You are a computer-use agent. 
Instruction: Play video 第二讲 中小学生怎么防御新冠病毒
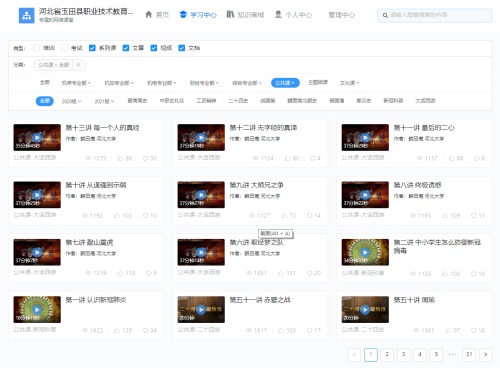(x=365, y=252)
